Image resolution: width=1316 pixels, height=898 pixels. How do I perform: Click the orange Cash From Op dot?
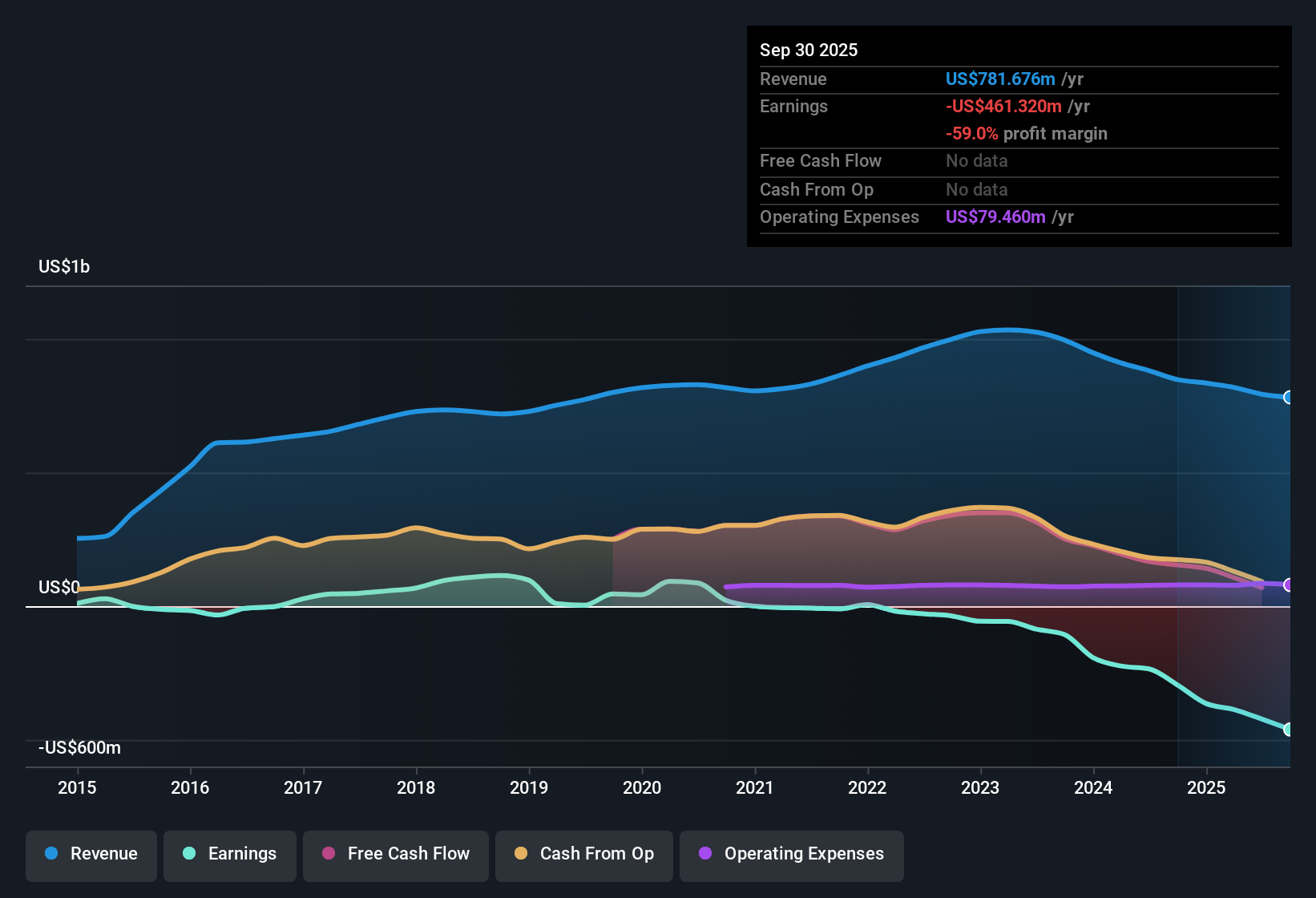521,853
